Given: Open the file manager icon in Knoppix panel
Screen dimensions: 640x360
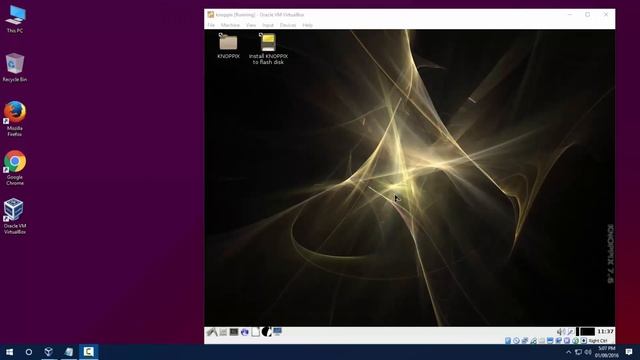Looking at the screenshot, I should click(x=223, y=332).
